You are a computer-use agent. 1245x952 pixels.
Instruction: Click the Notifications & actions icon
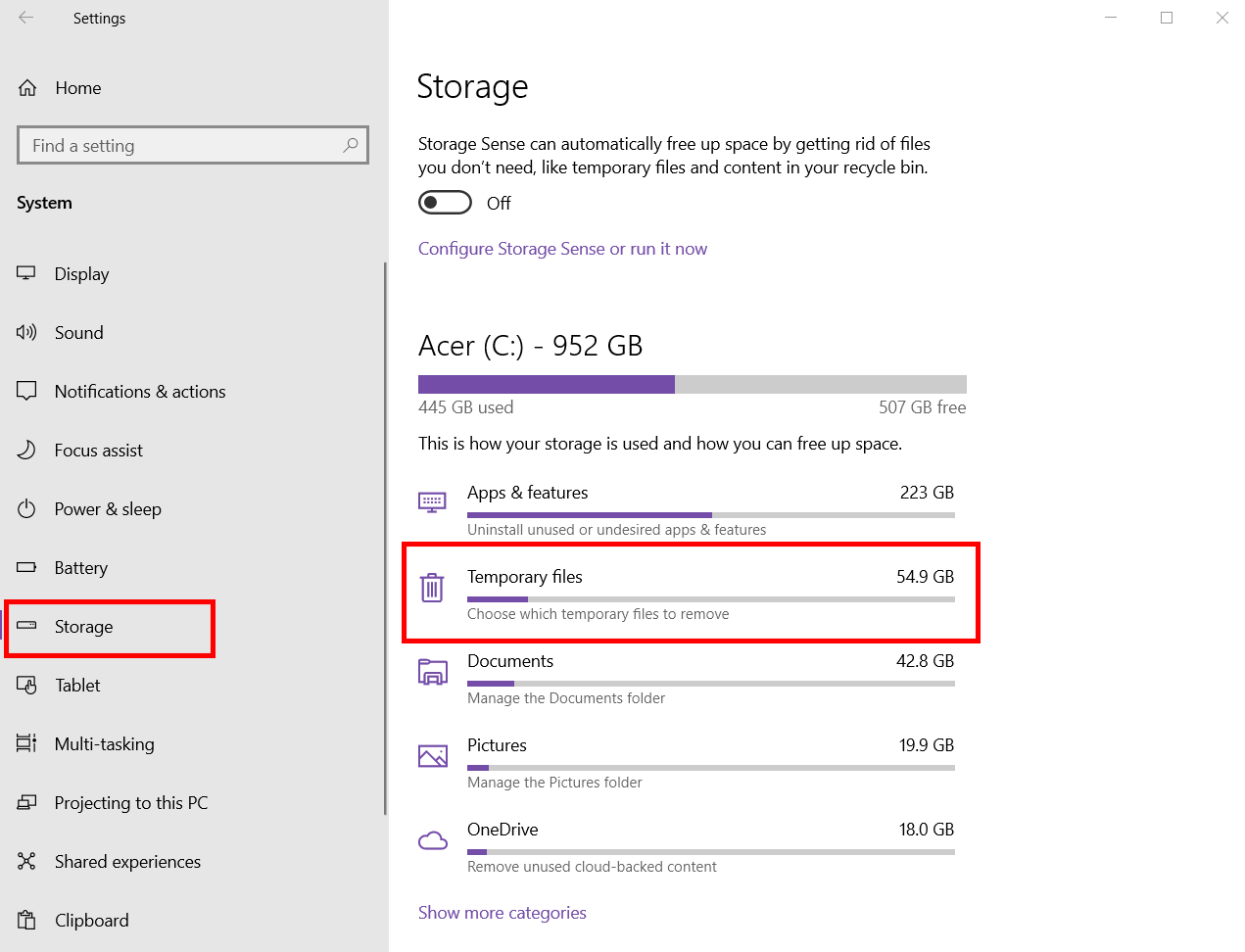point(26,391)
